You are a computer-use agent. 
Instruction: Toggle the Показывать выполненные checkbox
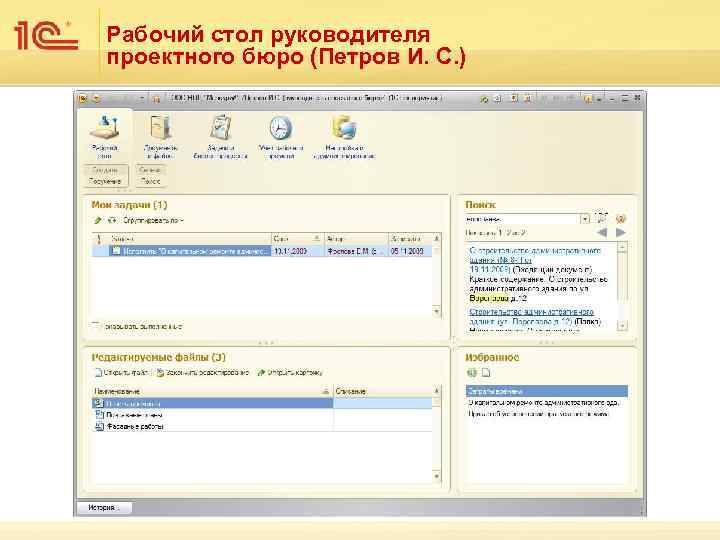[x=96, y=326]
